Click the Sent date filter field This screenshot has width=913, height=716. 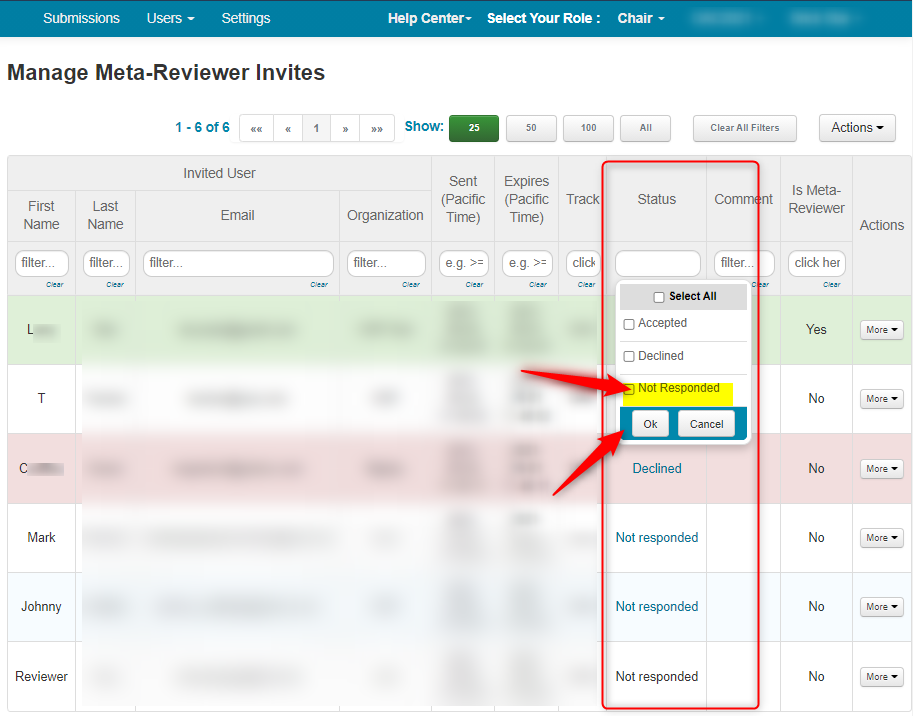tap(463, 263)
